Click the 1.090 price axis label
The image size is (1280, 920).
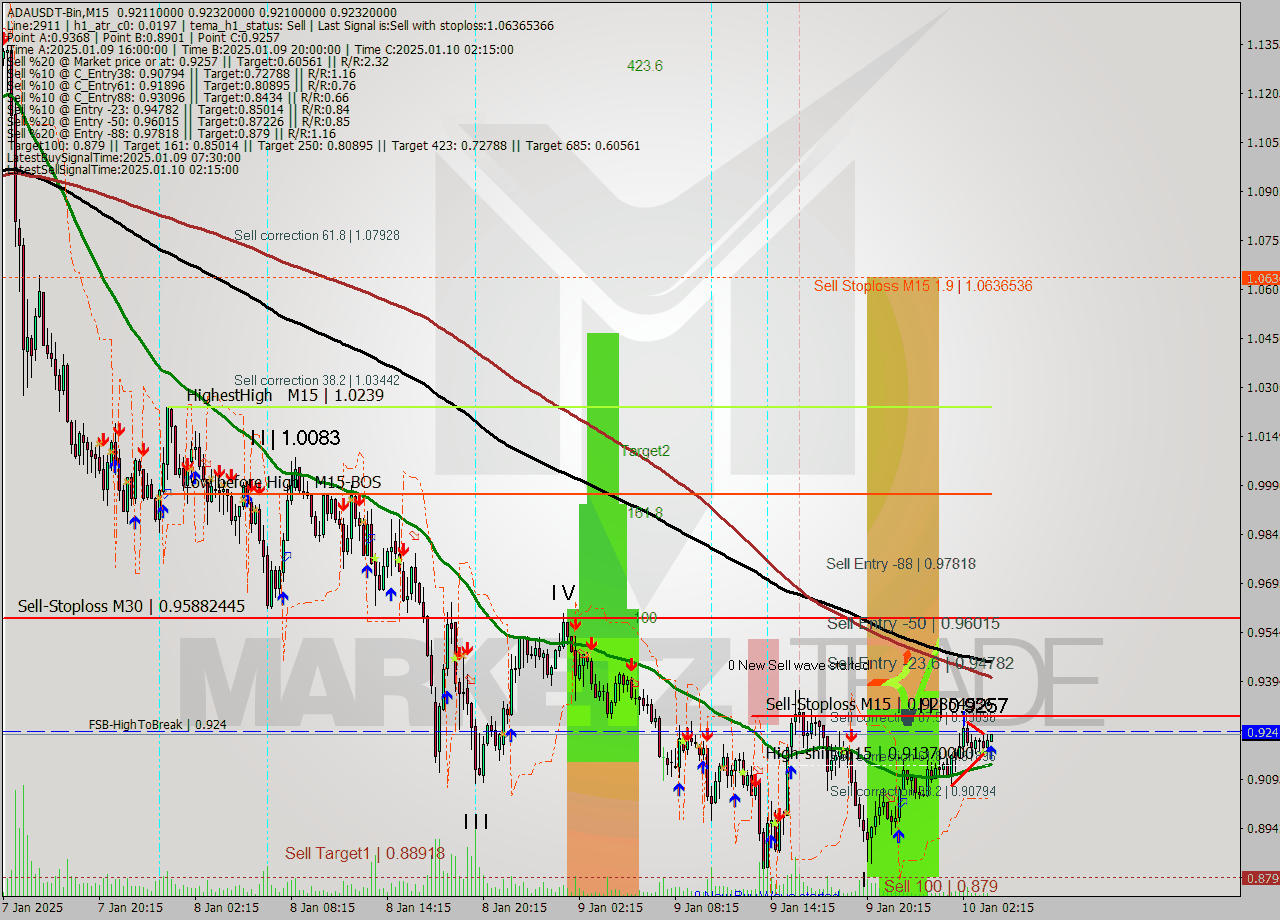click(x=1262, y=191)
